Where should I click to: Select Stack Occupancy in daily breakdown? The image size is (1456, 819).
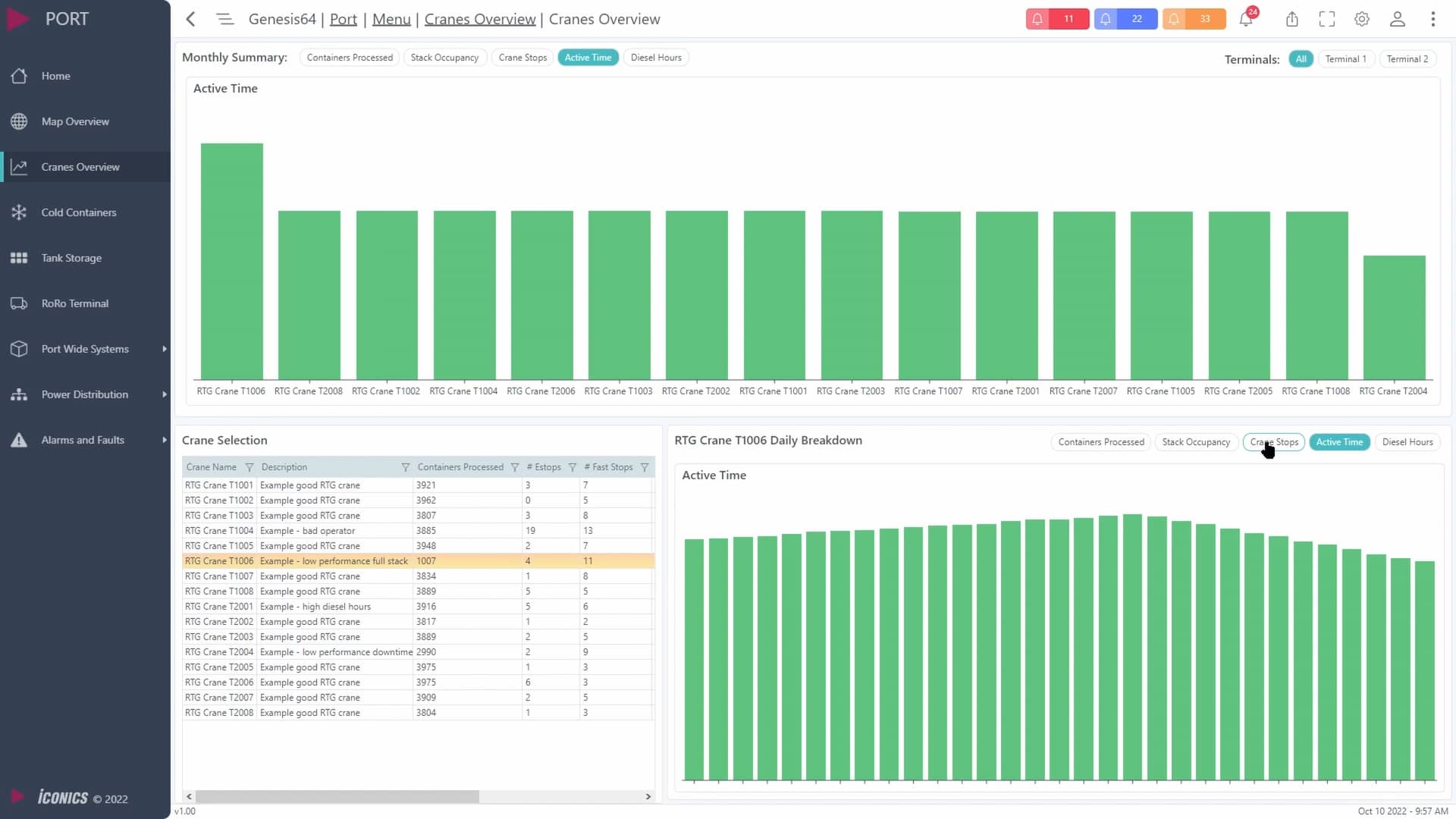click(1196, 442)
